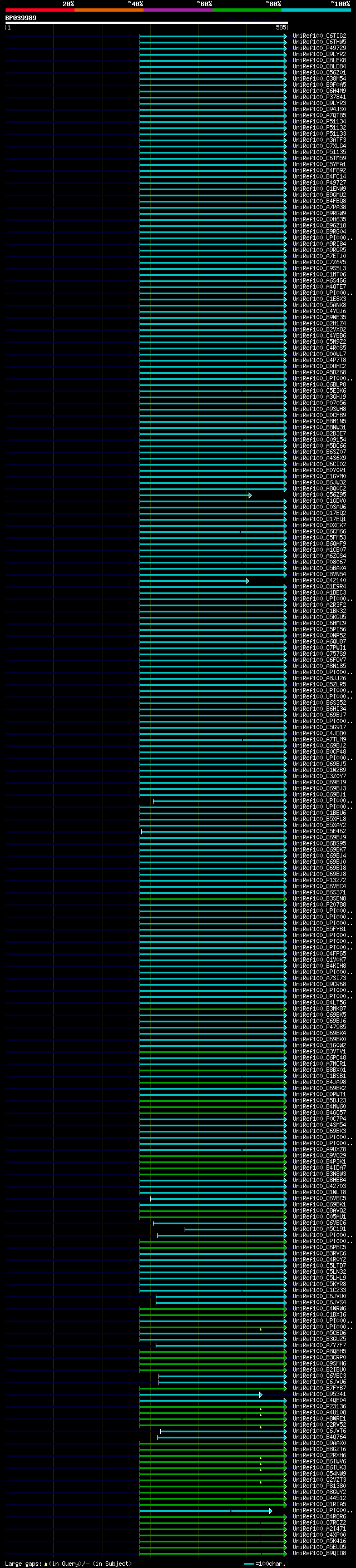The height and width of the screenshot is (1568, 356).
Task: Click the orange ~40% identity color bar
Action: coord(109,10)
